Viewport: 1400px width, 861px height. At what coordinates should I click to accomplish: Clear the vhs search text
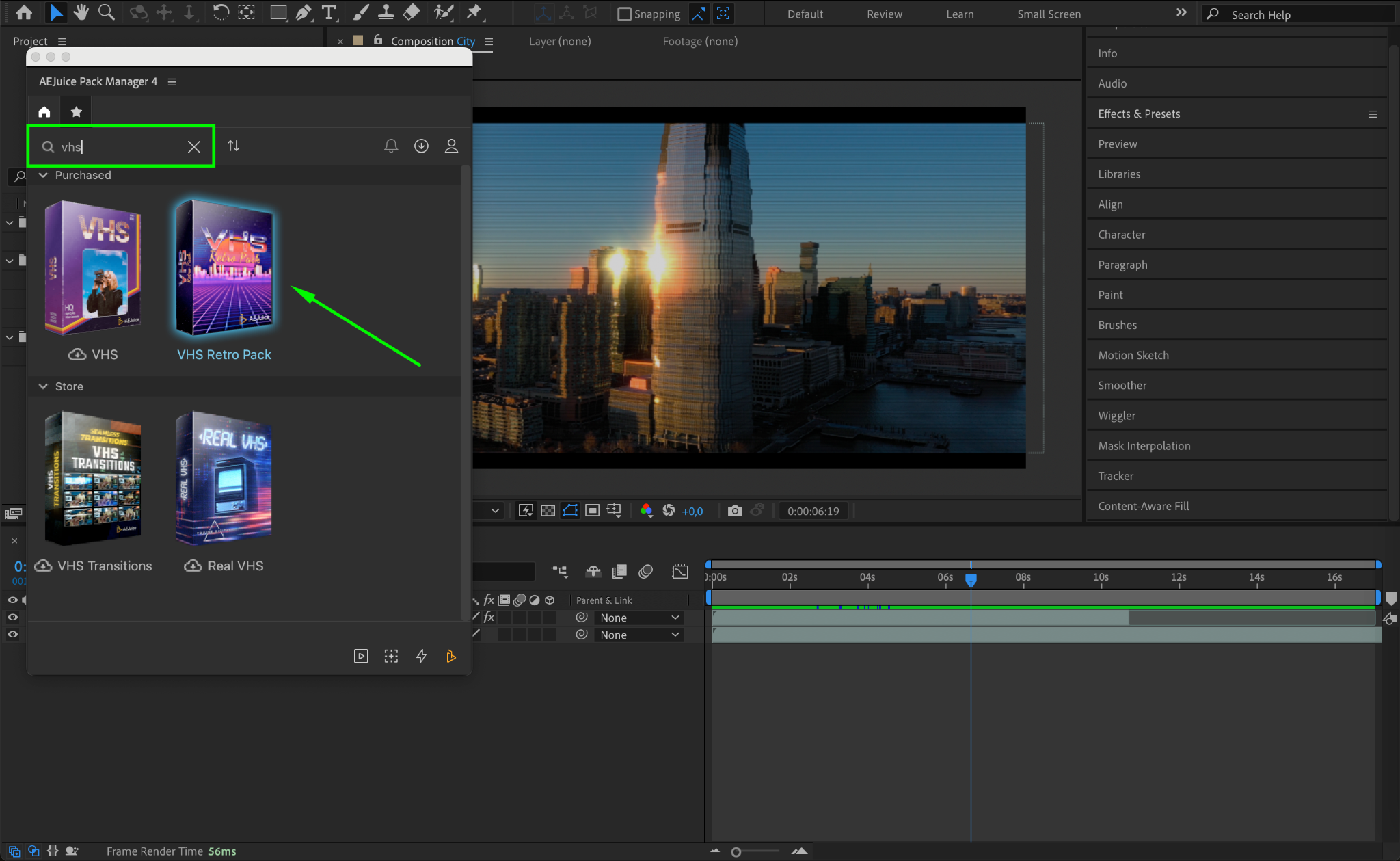click(x=194, y=146)
